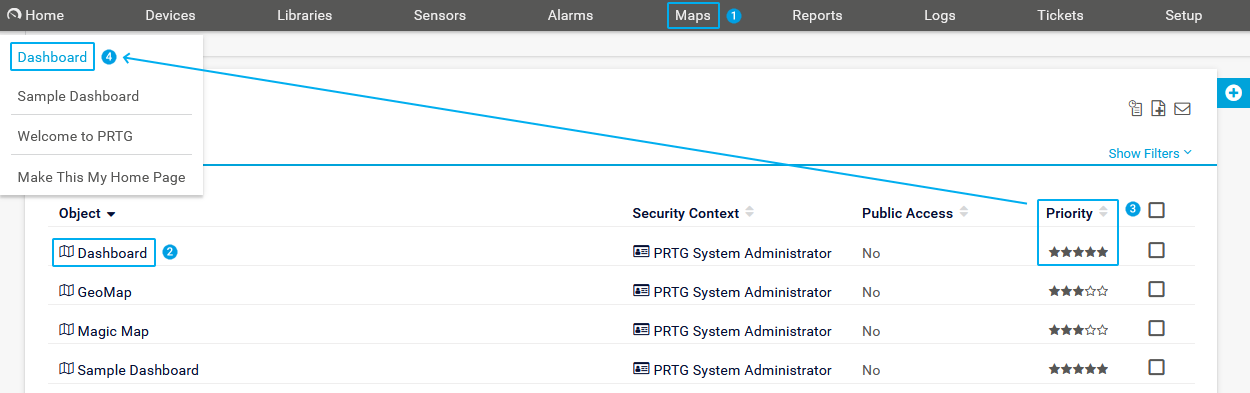Check the select-all checkbox in header
Screen dimensions: 1250x393
click(x=1156, y=210)
